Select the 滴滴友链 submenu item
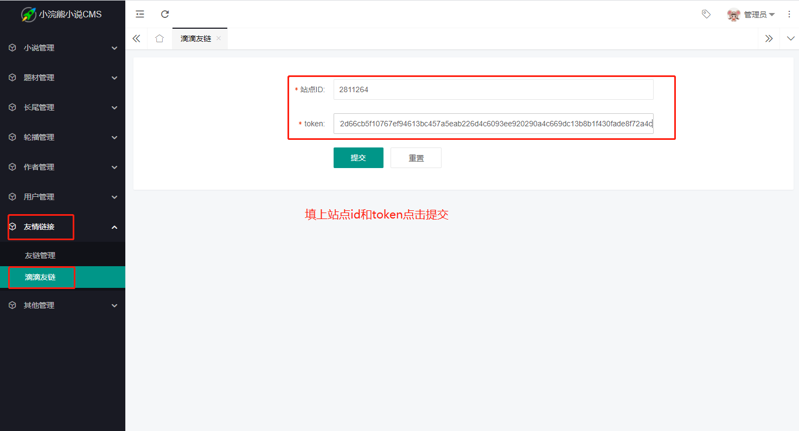This screenshot has height=431, width=799. tap(63, 277)
